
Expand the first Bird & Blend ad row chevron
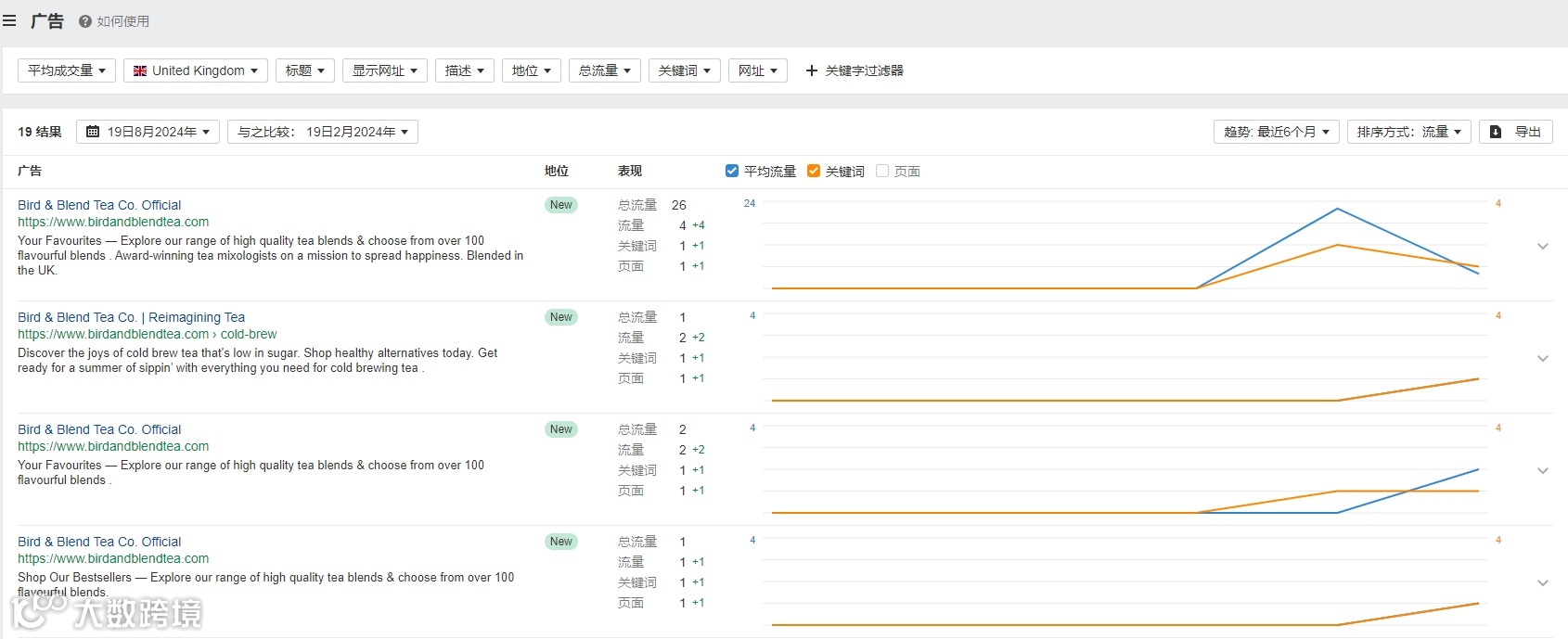coord(1543,246)
